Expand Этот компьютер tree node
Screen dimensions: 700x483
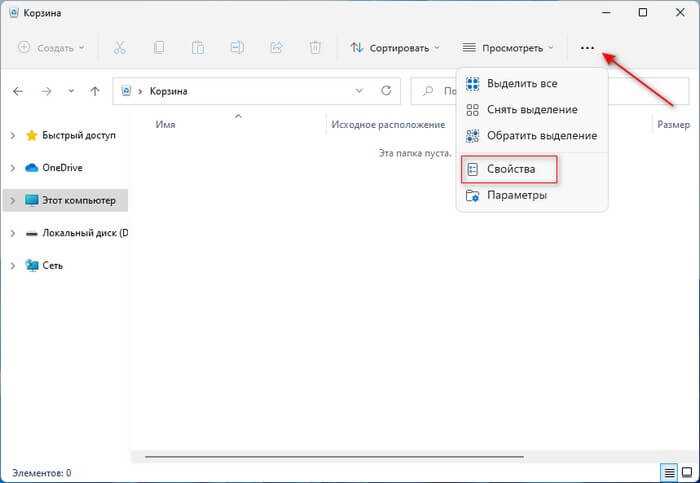[x=12, y=200]
